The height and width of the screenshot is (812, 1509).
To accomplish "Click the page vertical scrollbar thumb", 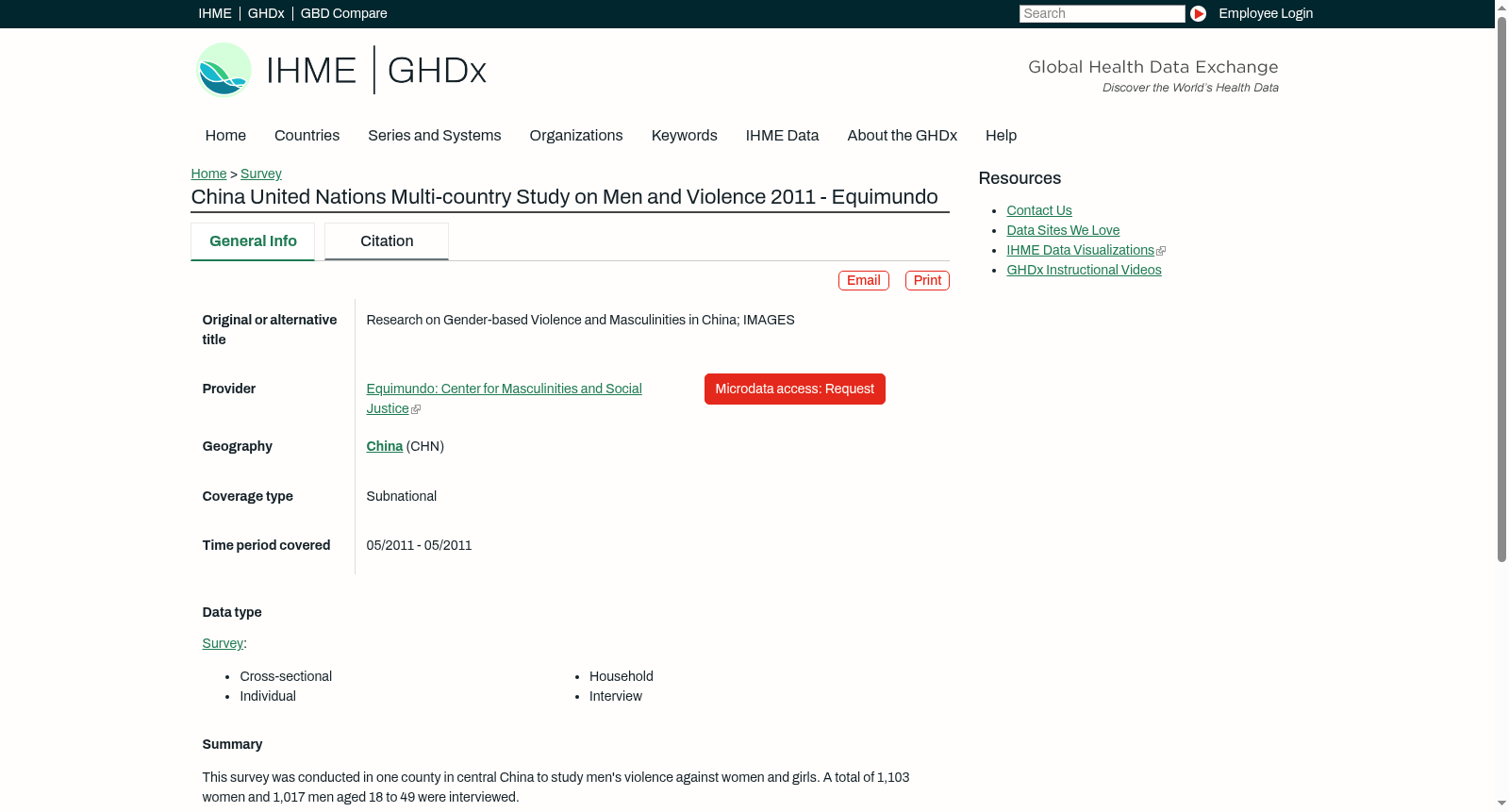I will pos(1501,289).
